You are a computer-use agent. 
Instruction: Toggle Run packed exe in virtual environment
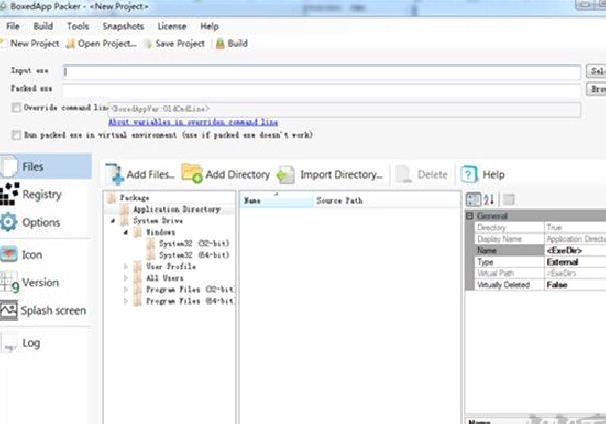(16, 135)
